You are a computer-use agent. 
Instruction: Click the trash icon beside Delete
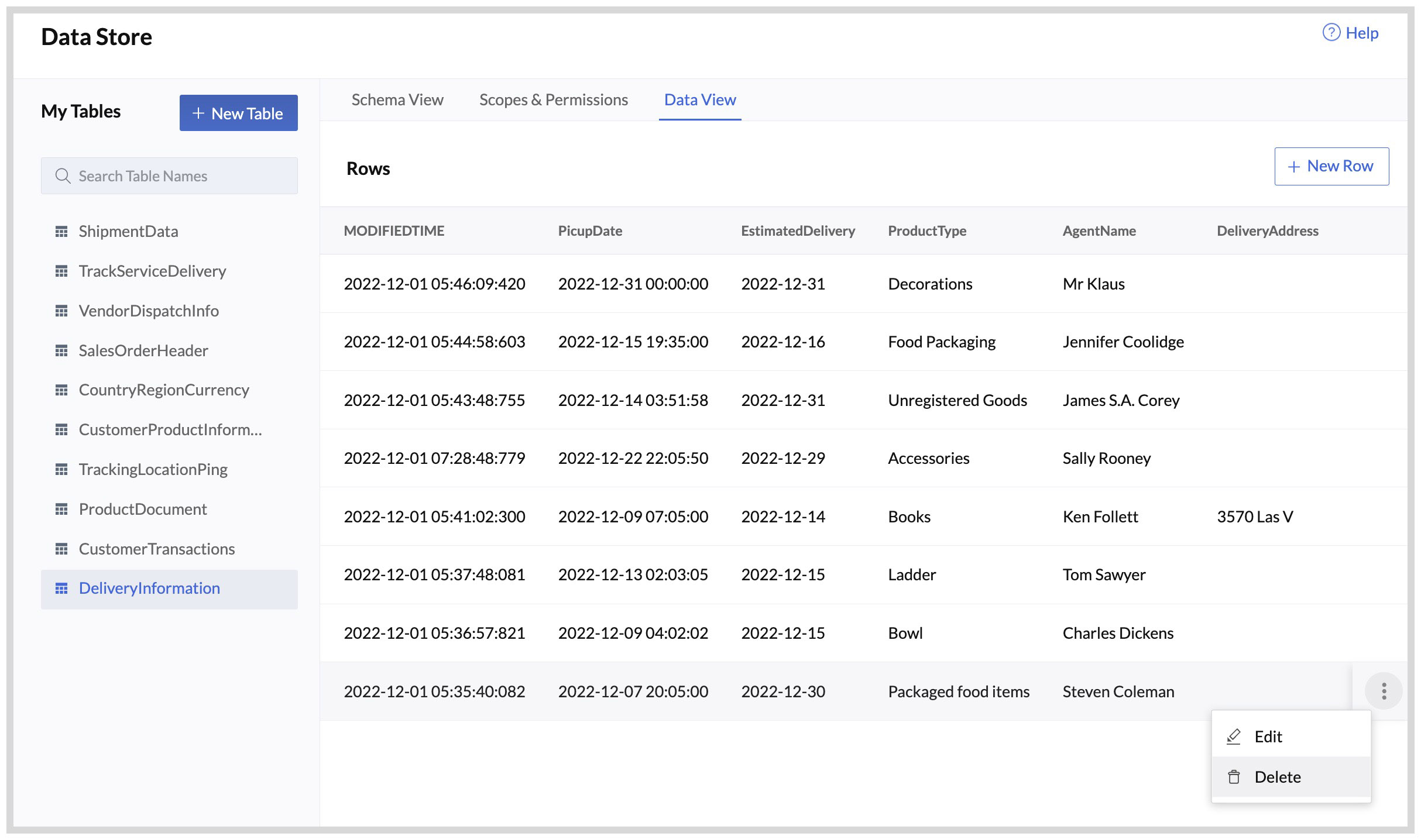1234,777
